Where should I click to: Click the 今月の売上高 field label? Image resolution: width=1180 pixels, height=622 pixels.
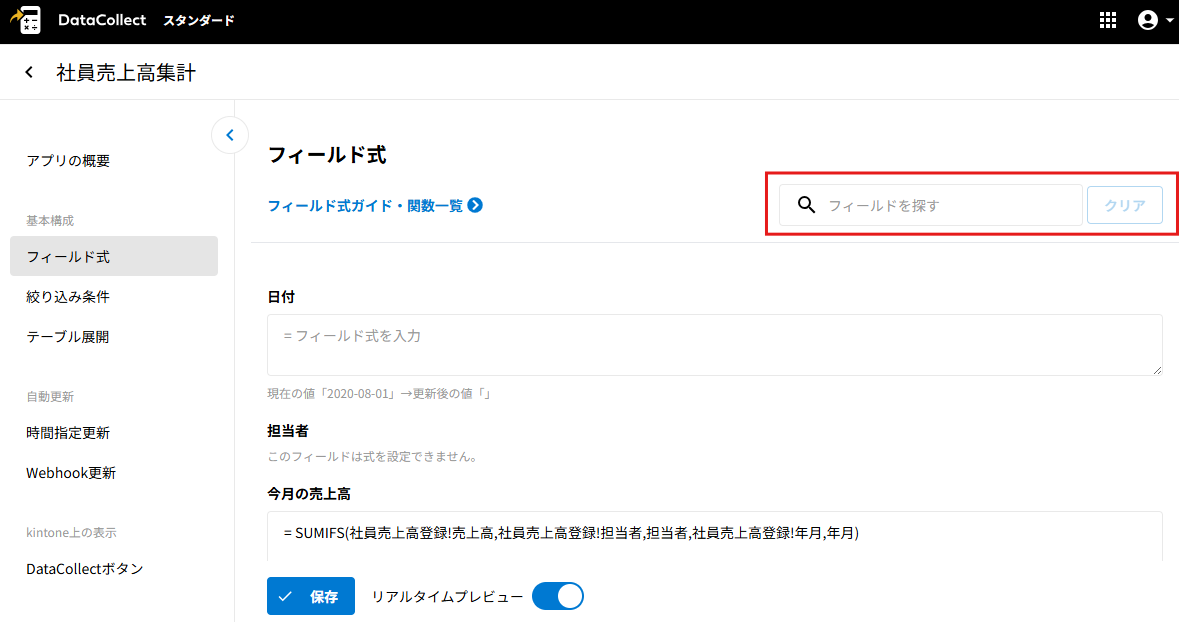point(309,494)
